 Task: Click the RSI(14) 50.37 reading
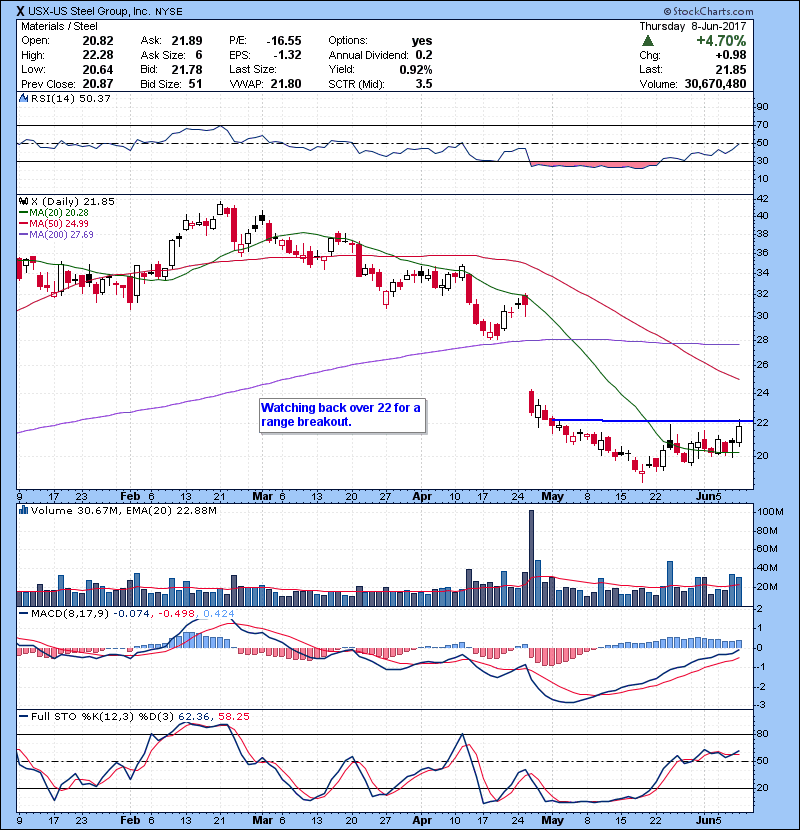click(71, 98)
